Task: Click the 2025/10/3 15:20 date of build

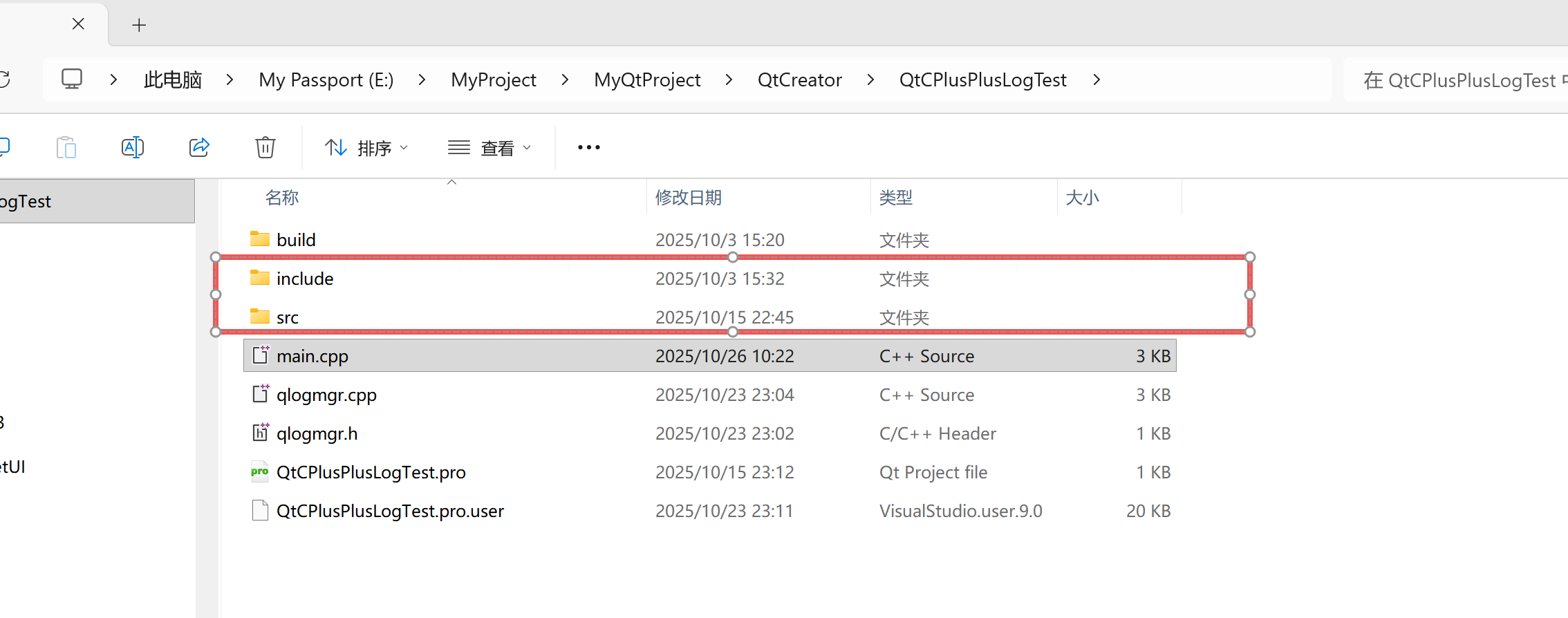Action: click(720, 240)
